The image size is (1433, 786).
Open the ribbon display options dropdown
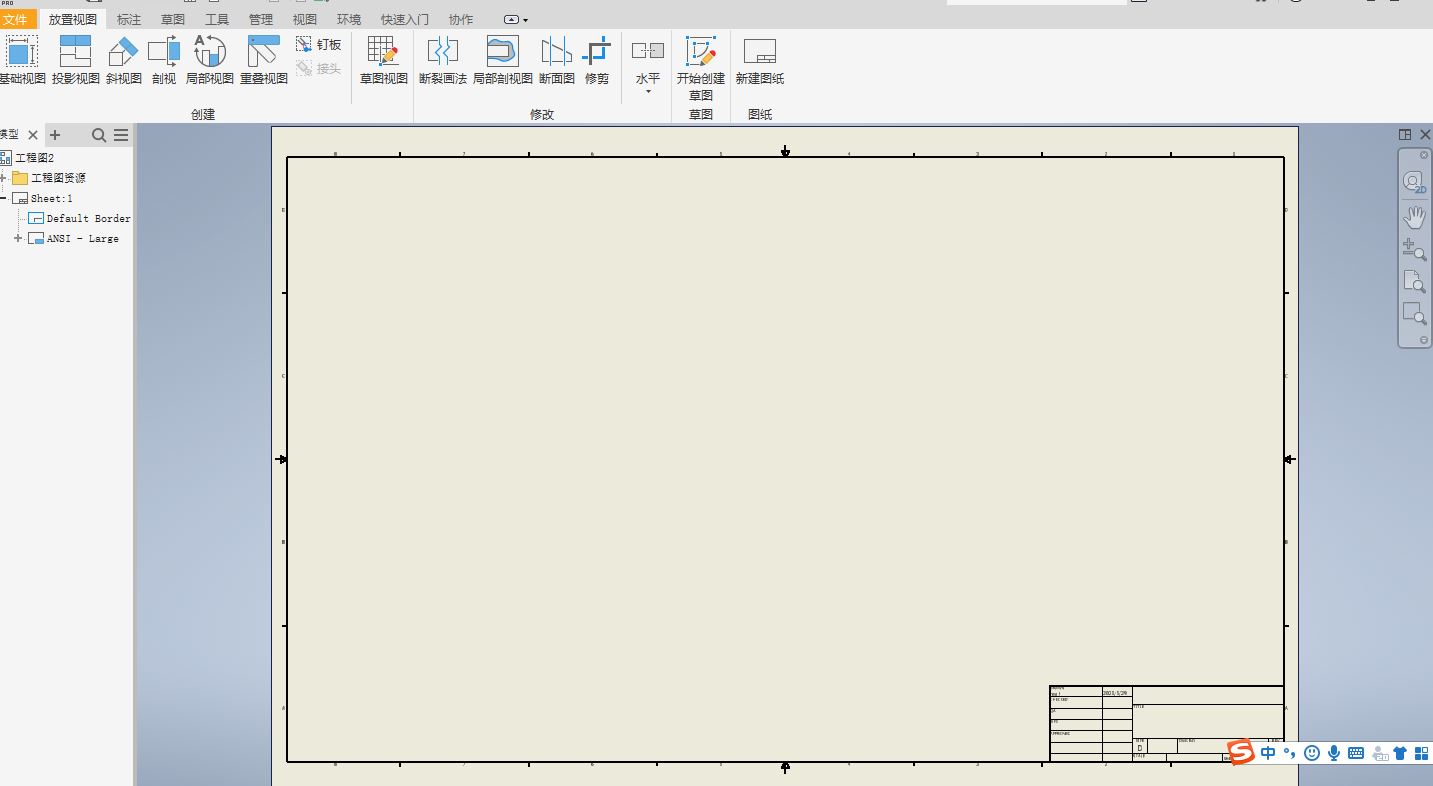point(515,20)
